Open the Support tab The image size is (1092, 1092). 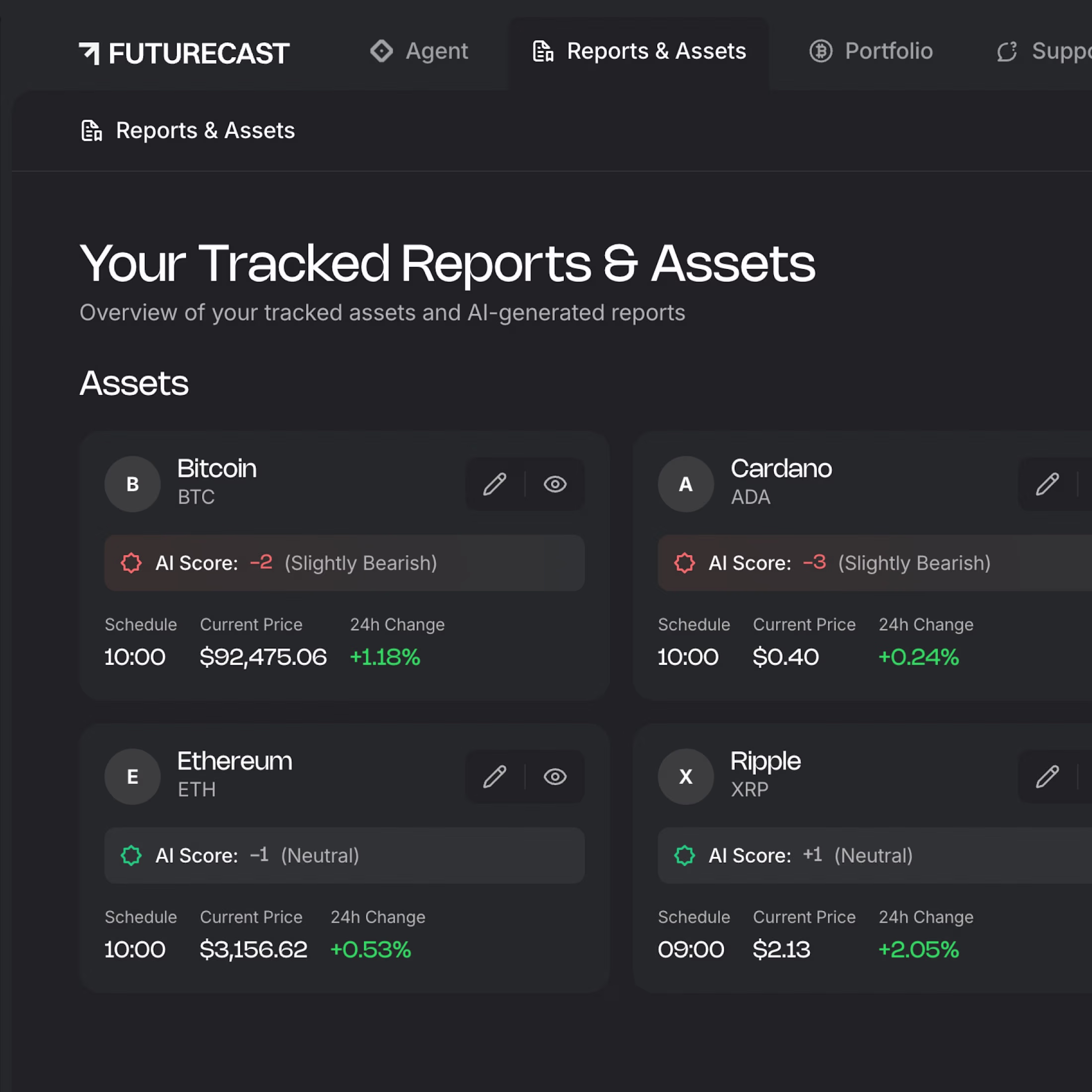coord(1043,52)
